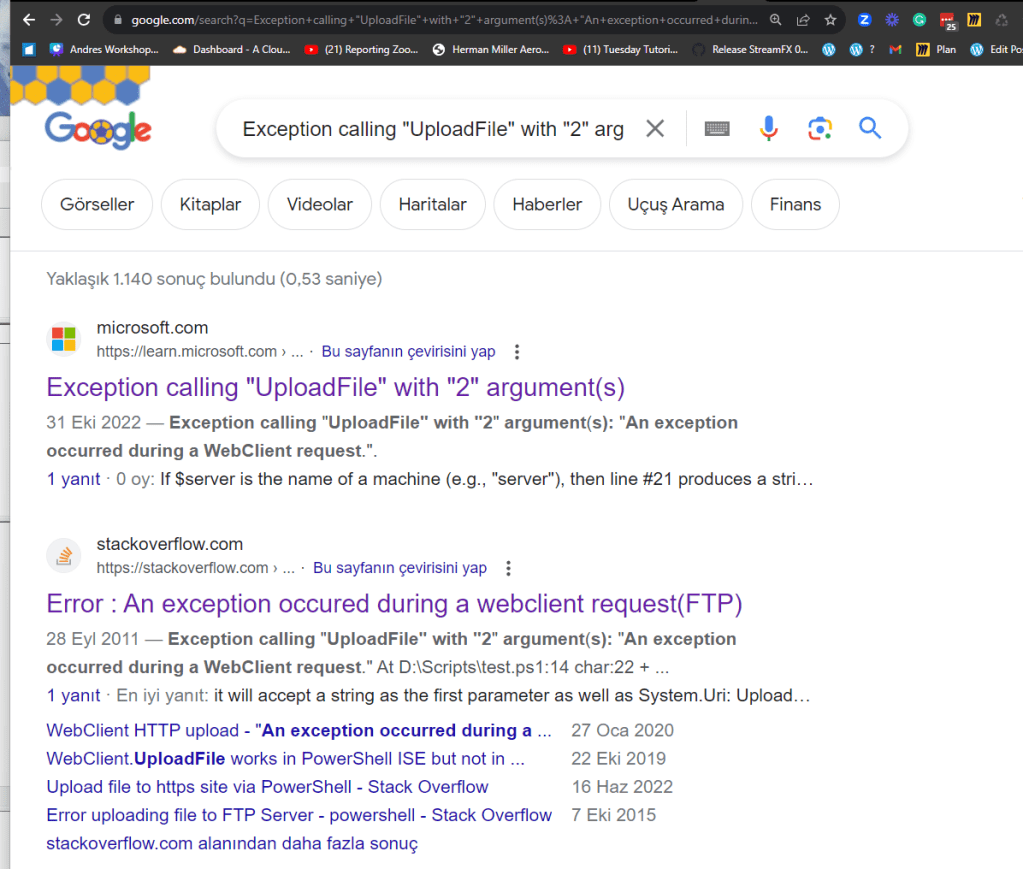Click into the Google search text field
1023x869 pixels.
pos(433,129)
